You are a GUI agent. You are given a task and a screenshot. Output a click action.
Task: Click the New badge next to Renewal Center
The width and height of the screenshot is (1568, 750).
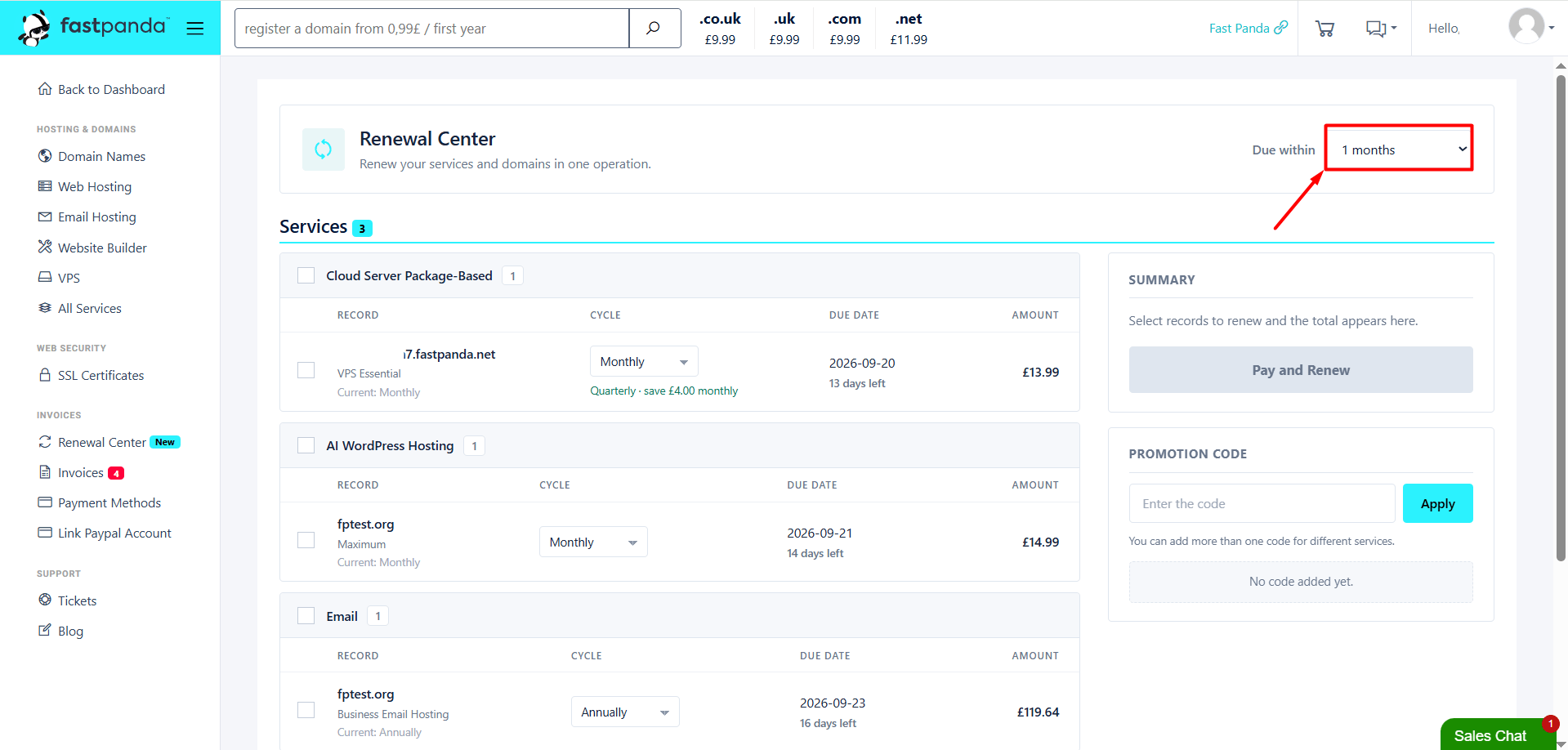(x=165, y=442)
